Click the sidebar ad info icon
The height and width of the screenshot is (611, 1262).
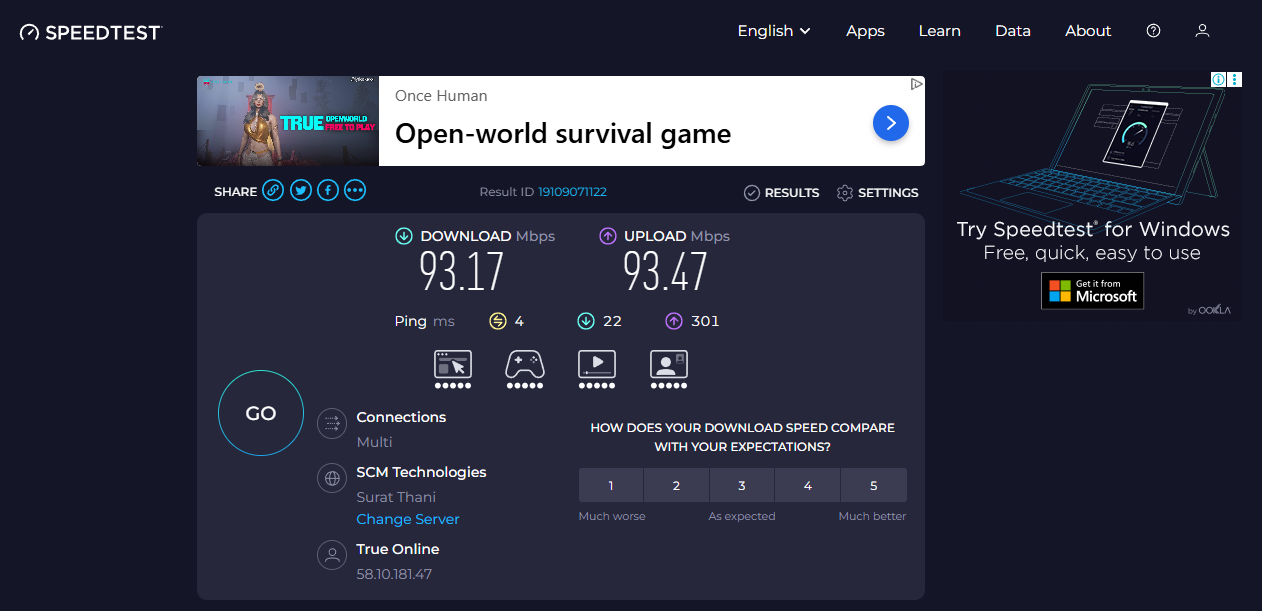click(x=1219, y=79)
